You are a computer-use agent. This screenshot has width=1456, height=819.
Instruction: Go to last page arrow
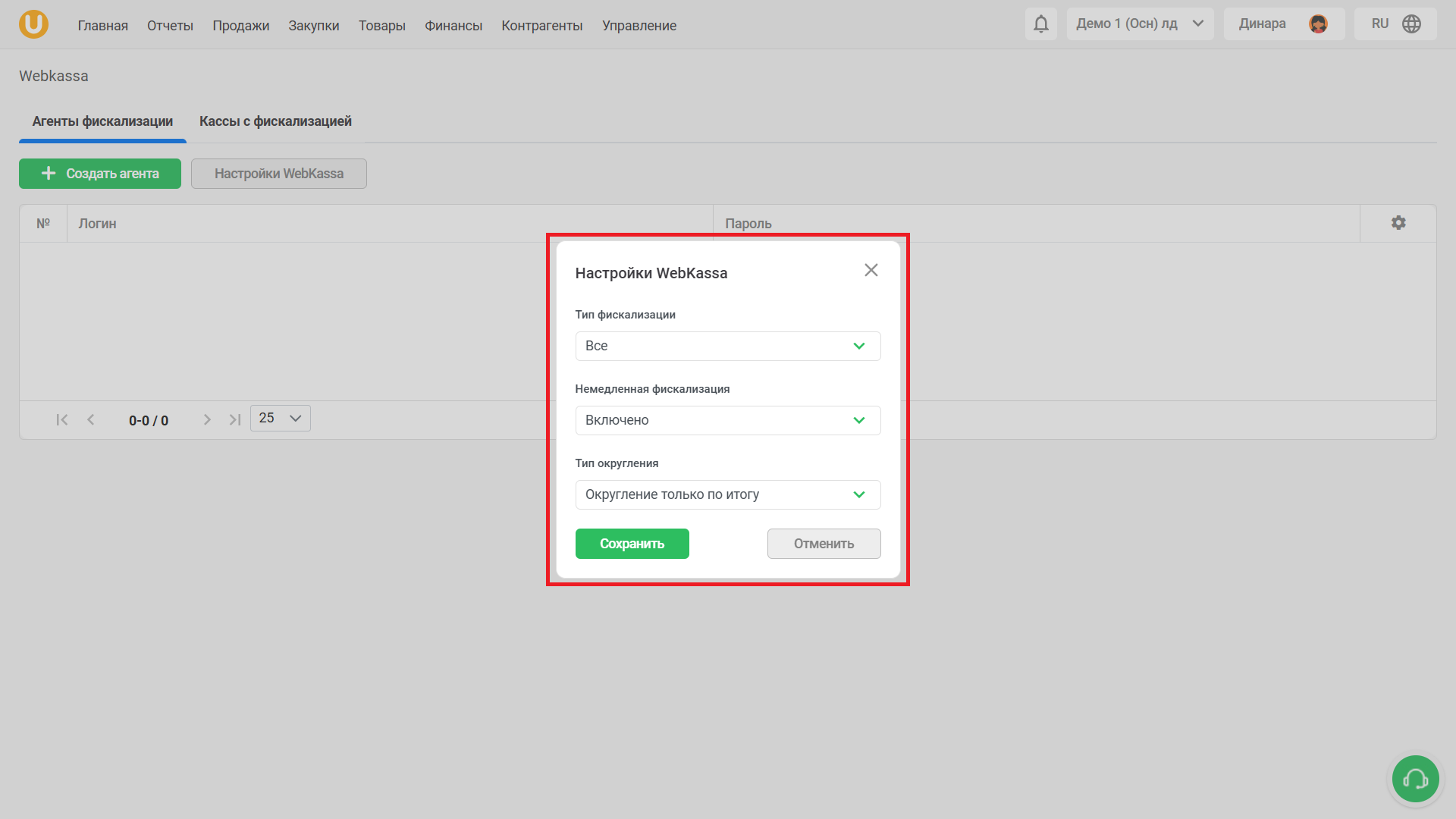tap(235, 419)
